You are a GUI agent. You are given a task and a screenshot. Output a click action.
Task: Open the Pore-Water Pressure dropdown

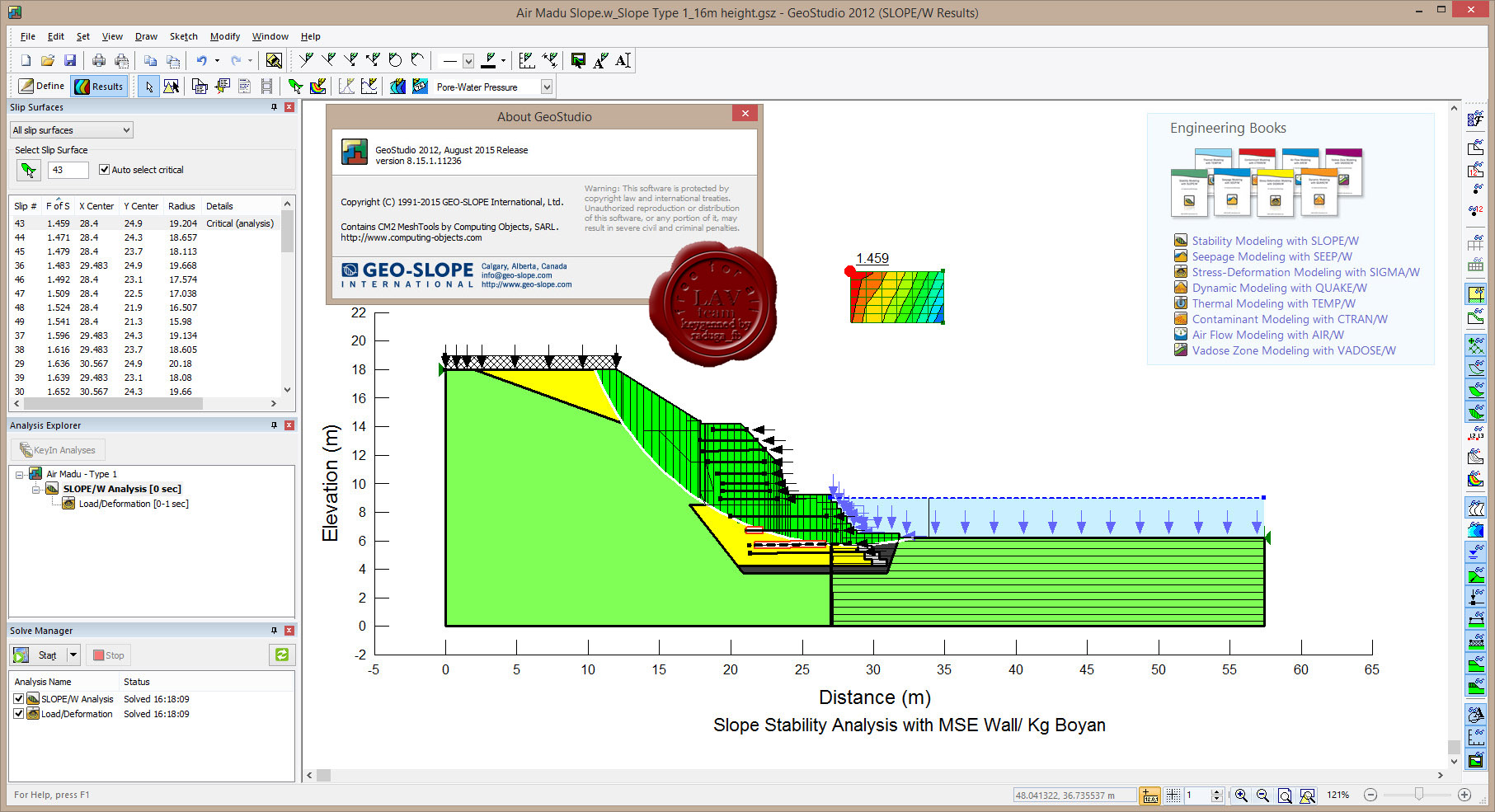click(x=546, y=87)
